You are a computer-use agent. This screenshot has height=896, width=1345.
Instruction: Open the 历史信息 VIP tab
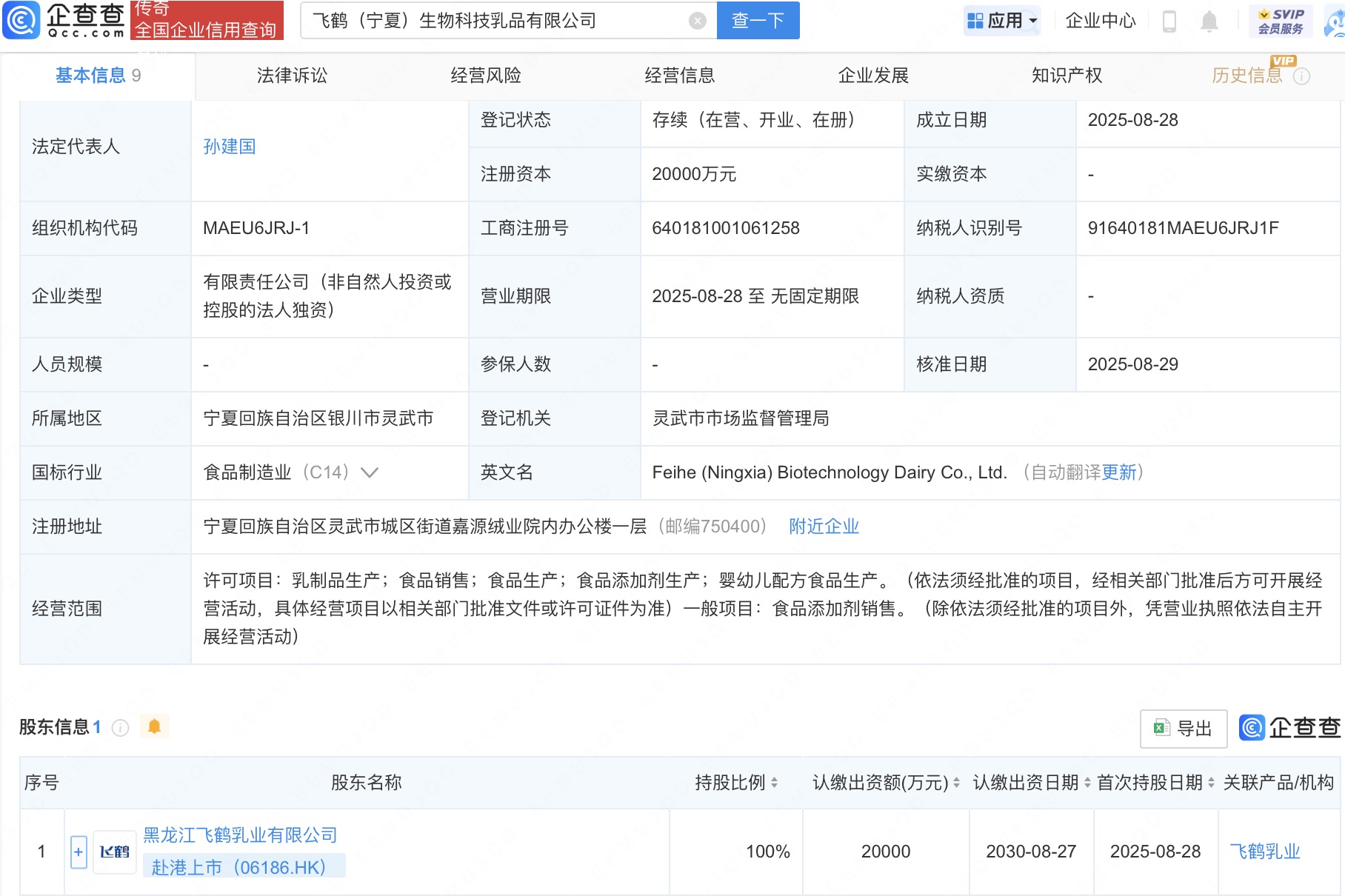pyautogui.click(x=1247, y=76)
